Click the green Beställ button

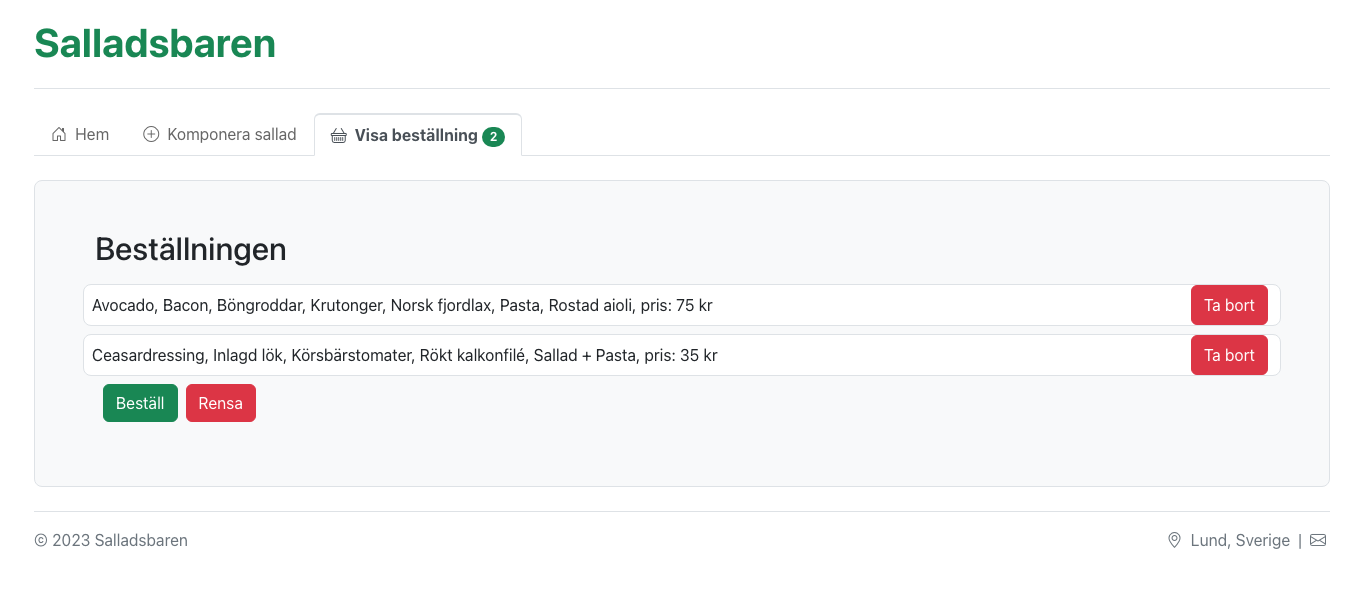click(140, 403)
